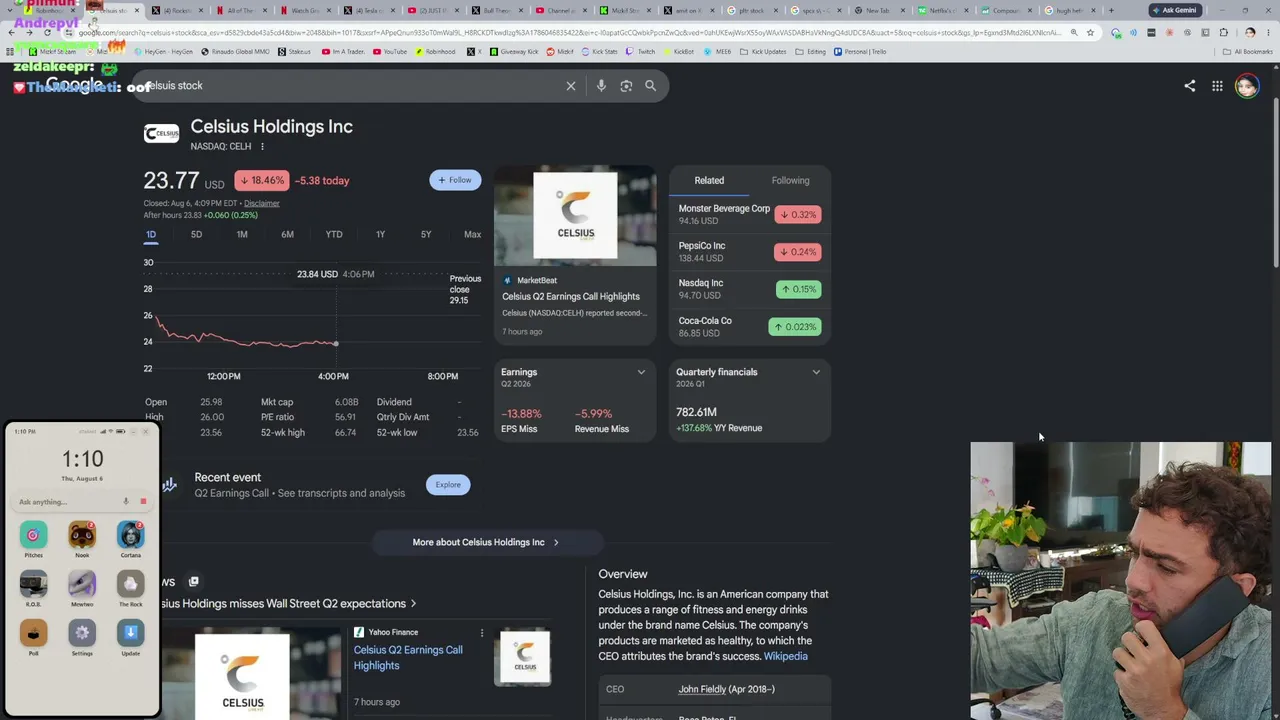Click into the Google search input field

pyautogui.click(x=350, y=86)
